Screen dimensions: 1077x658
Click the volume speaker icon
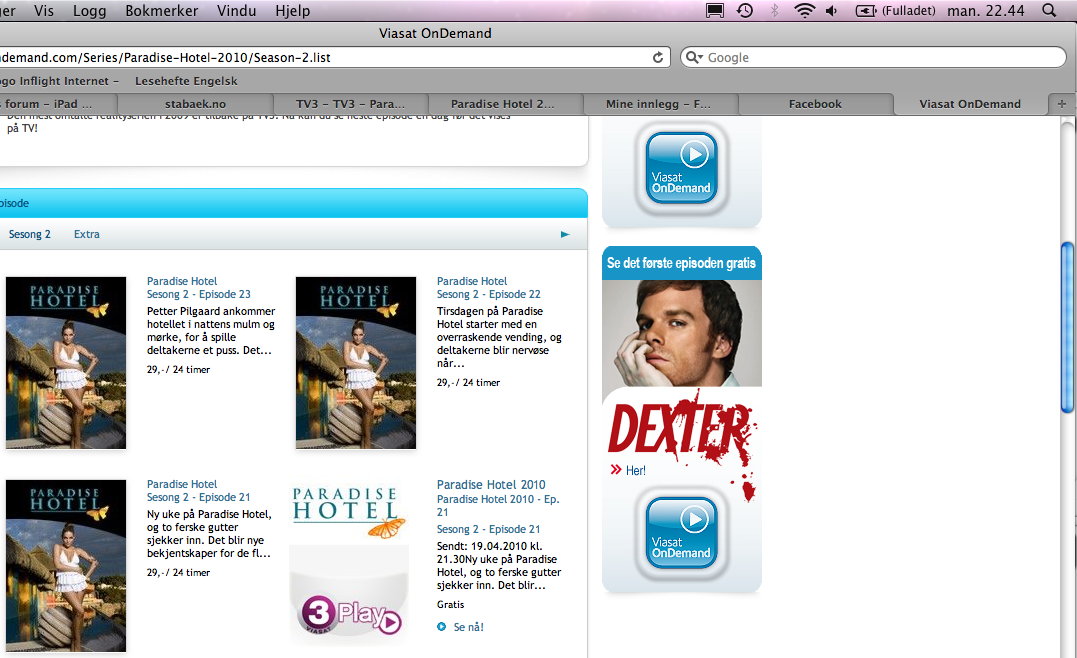pos(832,10)
